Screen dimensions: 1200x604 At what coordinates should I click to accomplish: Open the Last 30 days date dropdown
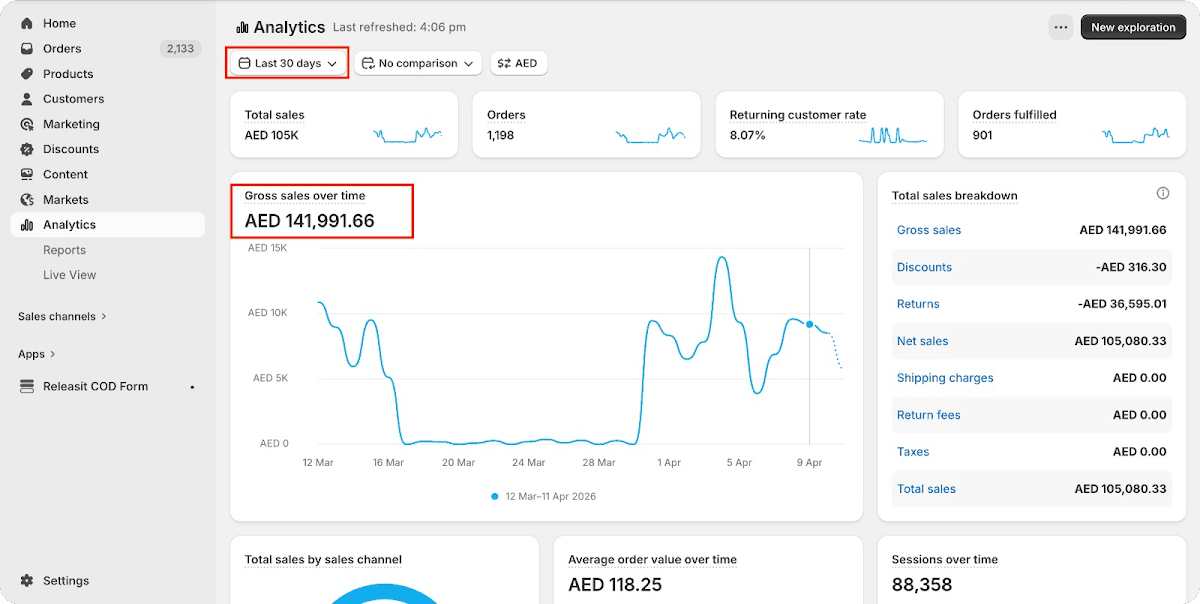288,63
